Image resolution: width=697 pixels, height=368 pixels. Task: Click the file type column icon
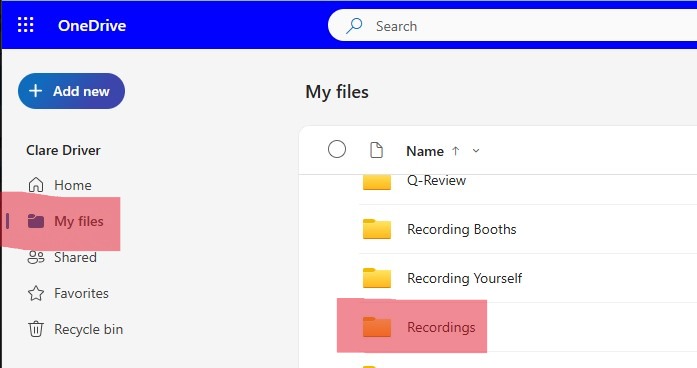click(x=377, y=150)
